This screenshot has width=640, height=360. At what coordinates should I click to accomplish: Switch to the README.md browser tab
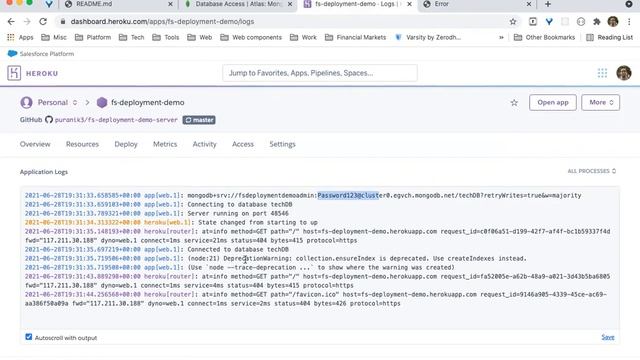click(118, 4)
